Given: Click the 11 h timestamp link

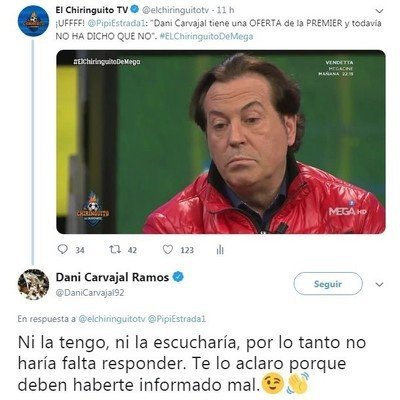Looking at the screenshot, I should tap(226, 10).
